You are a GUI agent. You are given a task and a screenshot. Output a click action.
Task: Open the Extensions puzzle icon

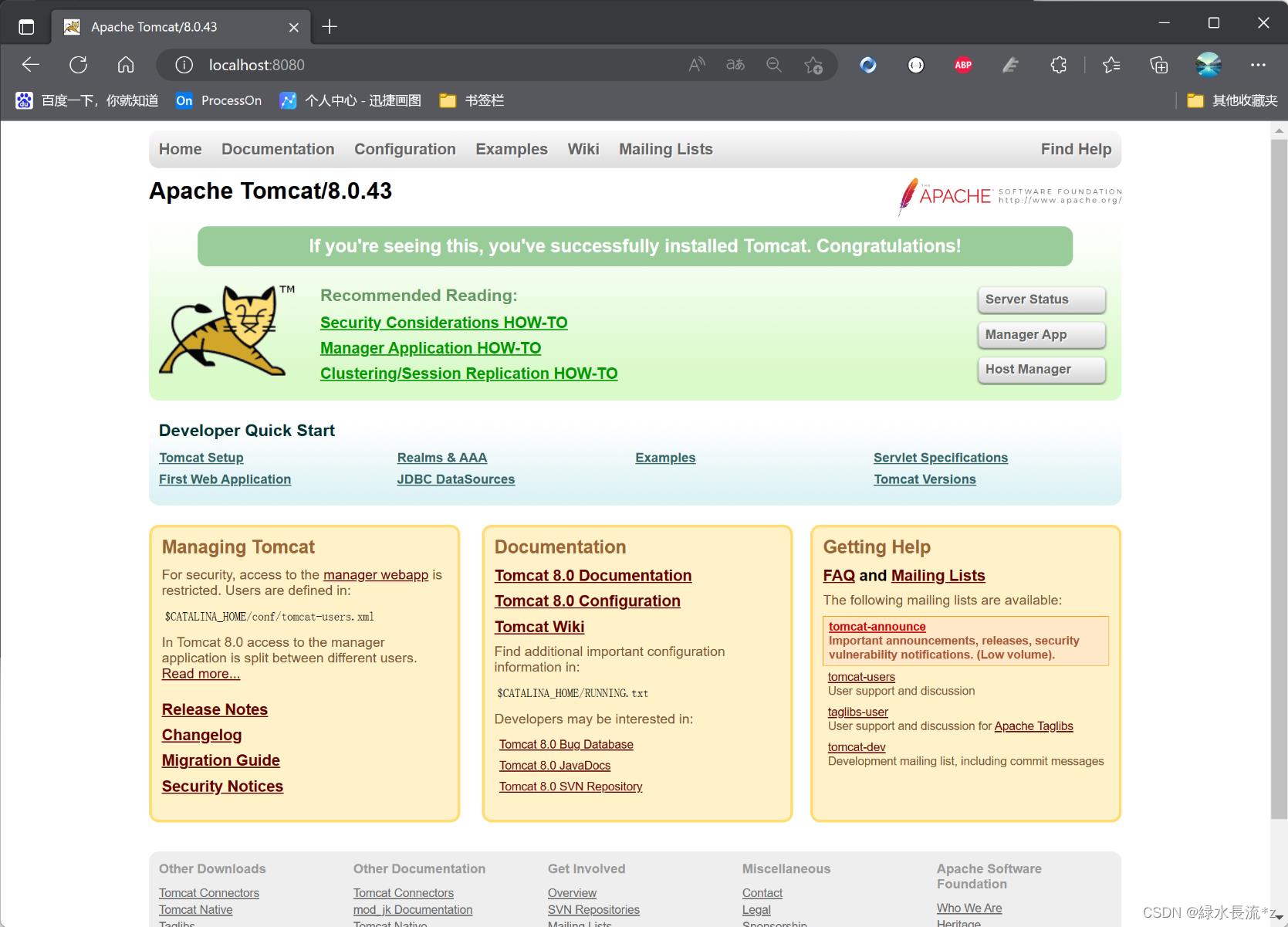pos(1059,65)
